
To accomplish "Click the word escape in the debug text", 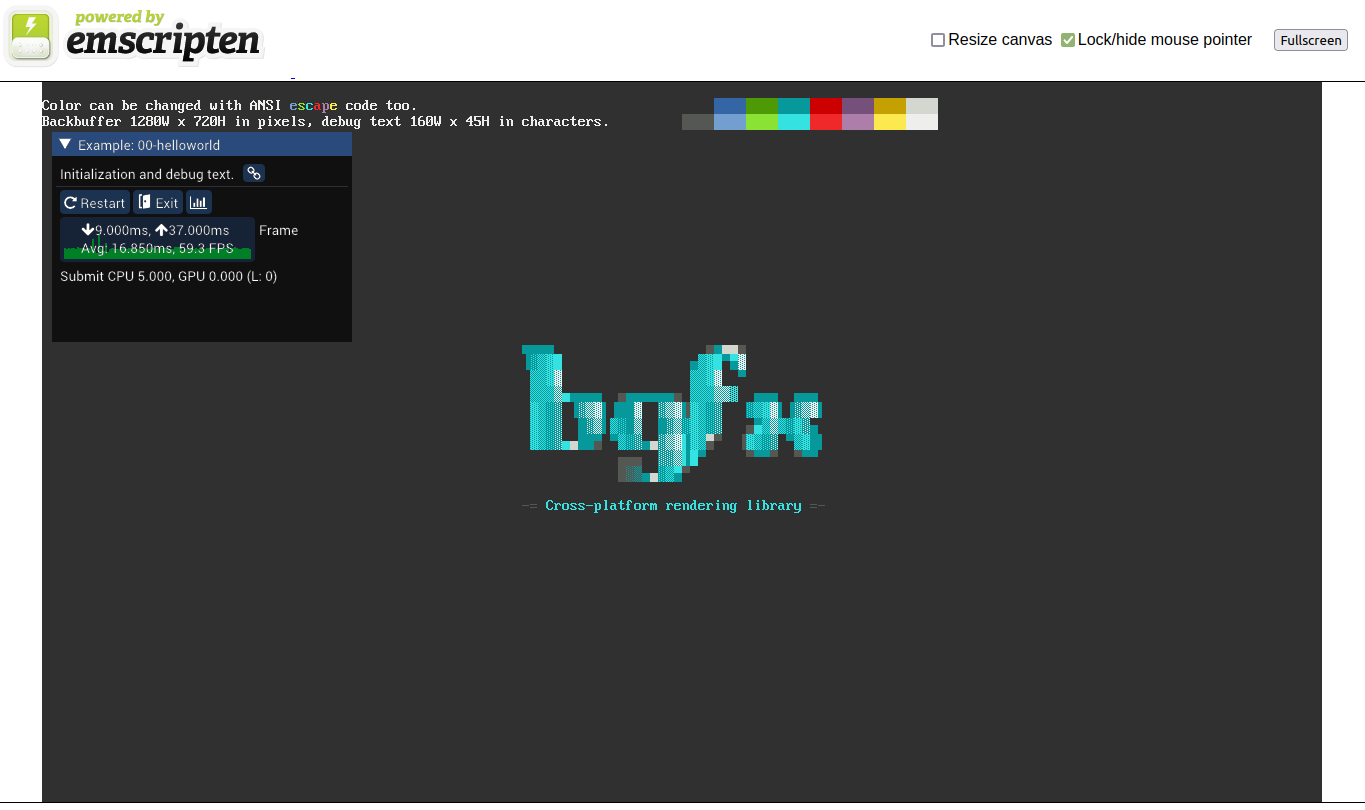I will (313, 105).
